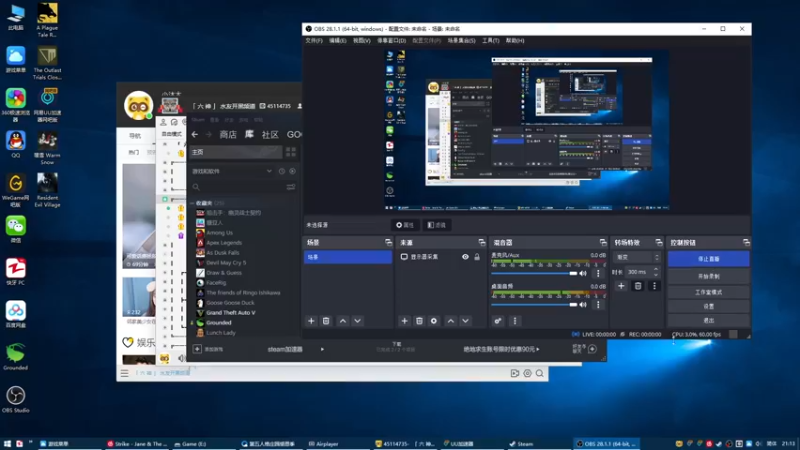Image resolution: width=800 pixels, height=450 pixels.
Task: Open OBS 场景集合(S) menu
Action: [x=461, y=40]
